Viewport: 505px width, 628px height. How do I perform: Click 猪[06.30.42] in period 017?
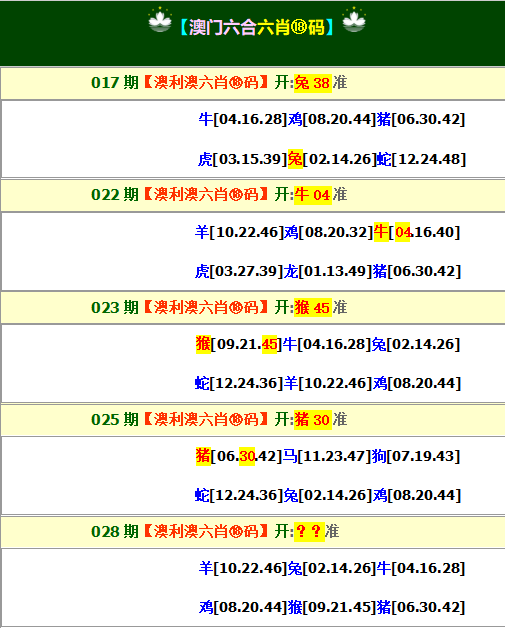(x=421, y=119)
